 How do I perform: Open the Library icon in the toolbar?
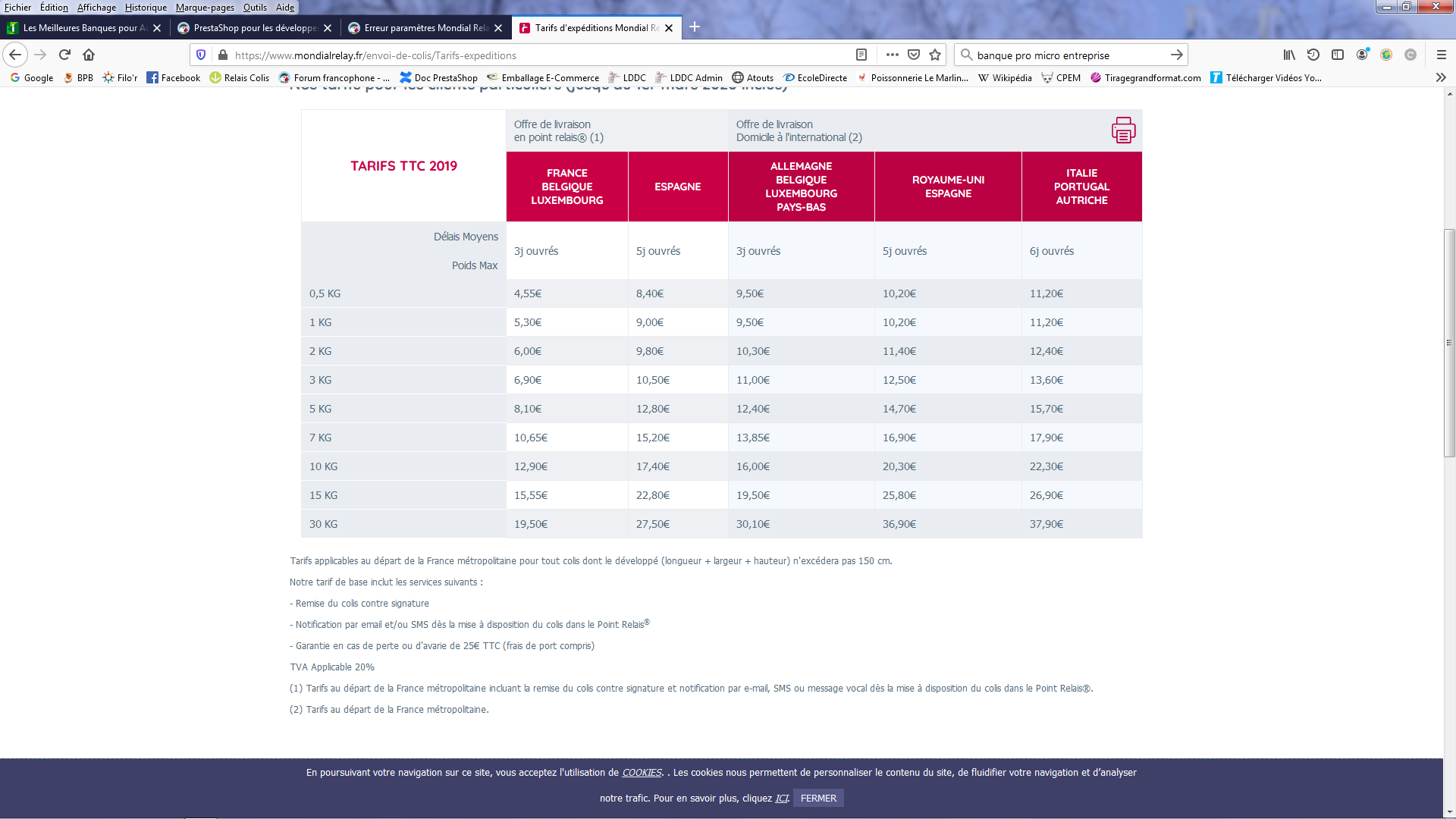(1289, 55)
